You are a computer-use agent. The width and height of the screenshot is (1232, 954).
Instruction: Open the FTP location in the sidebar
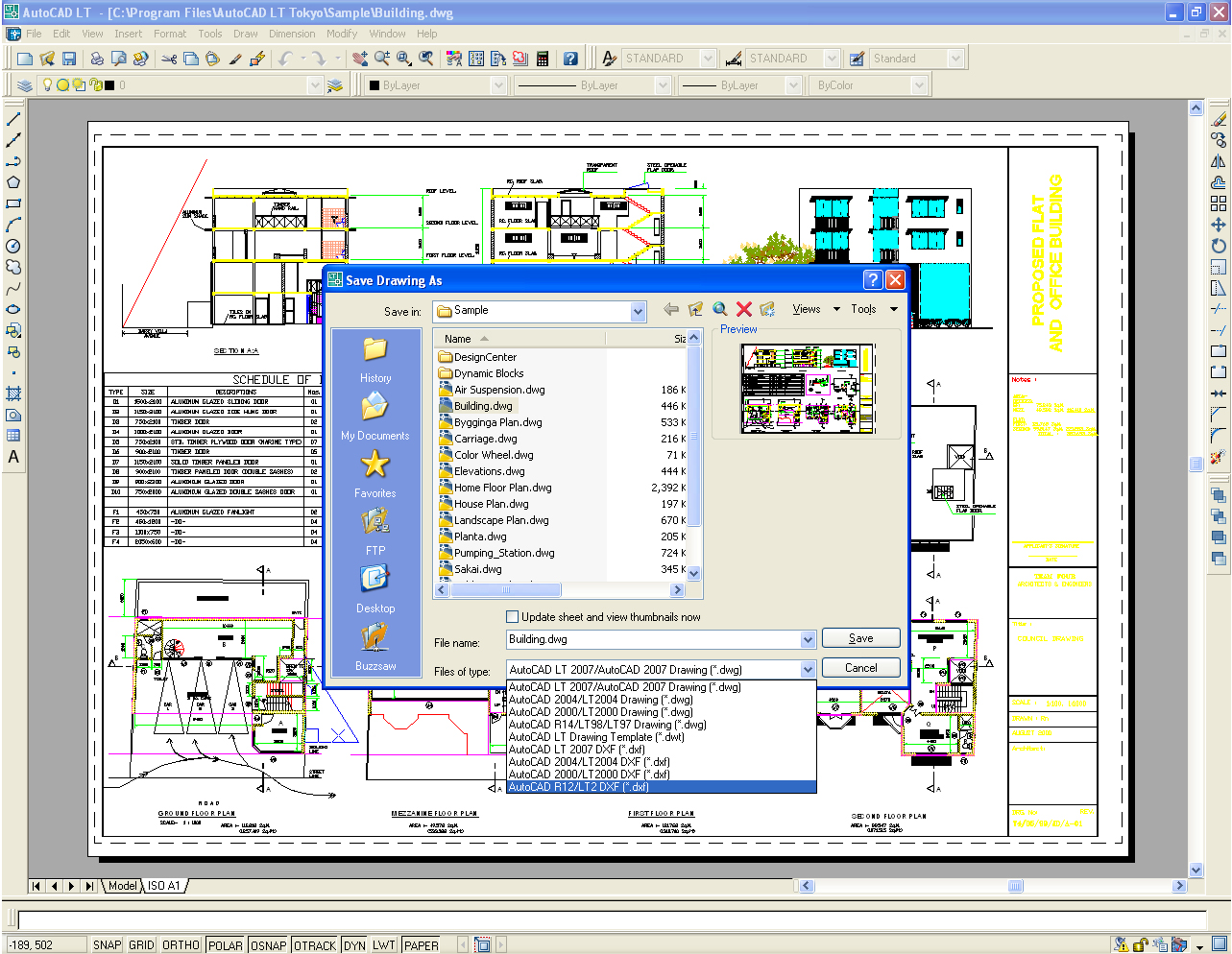pos(375,532)
